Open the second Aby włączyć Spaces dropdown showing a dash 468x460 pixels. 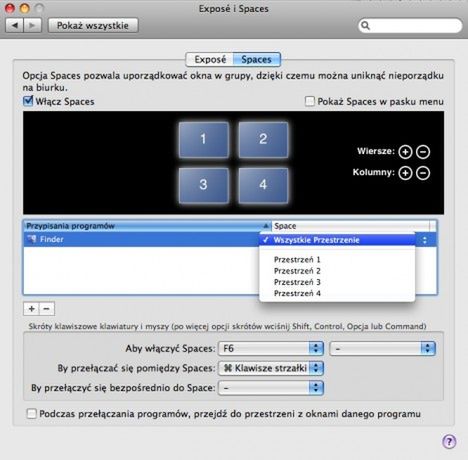382,349
